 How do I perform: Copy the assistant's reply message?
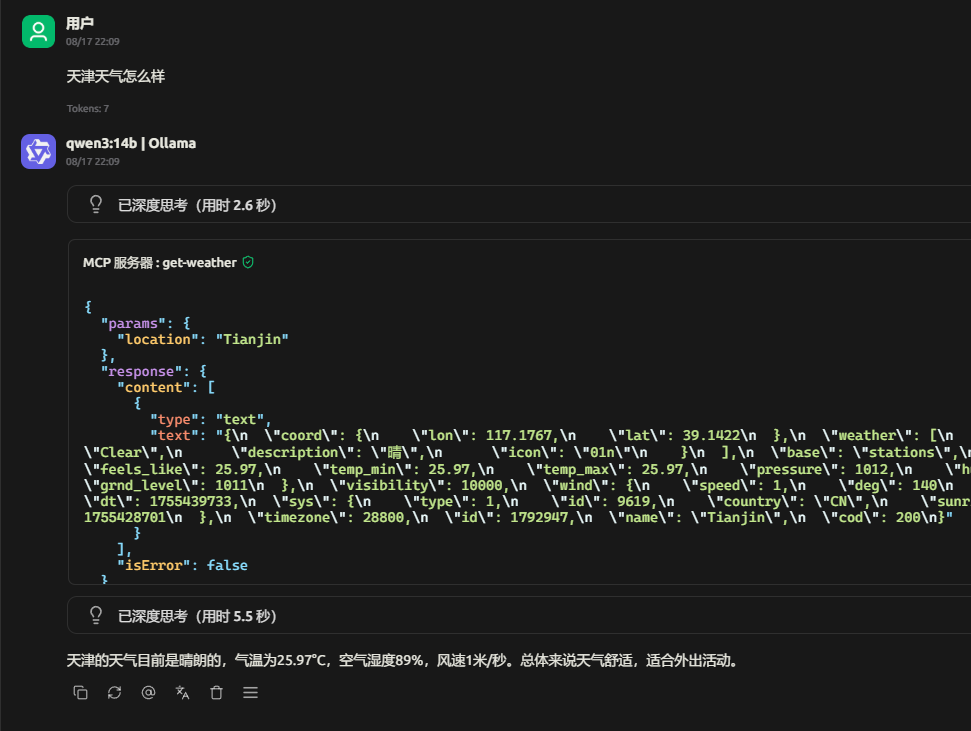[81, 693]
